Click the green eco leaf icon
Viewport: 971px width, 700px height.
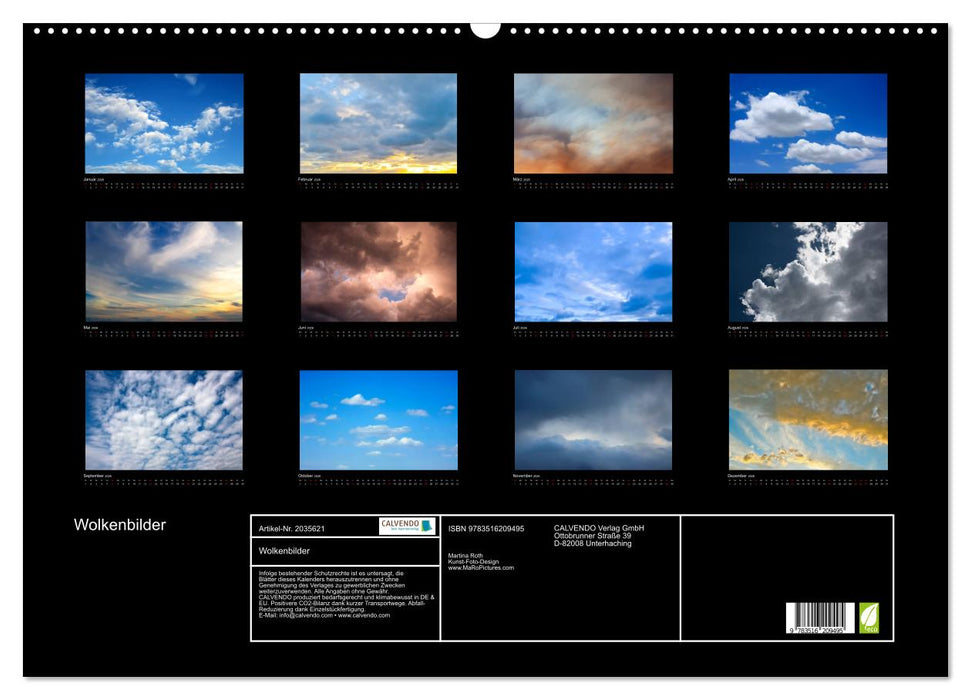869,618
